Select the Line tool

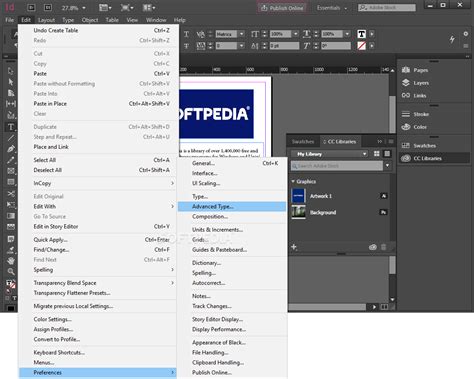coord(11,138)
